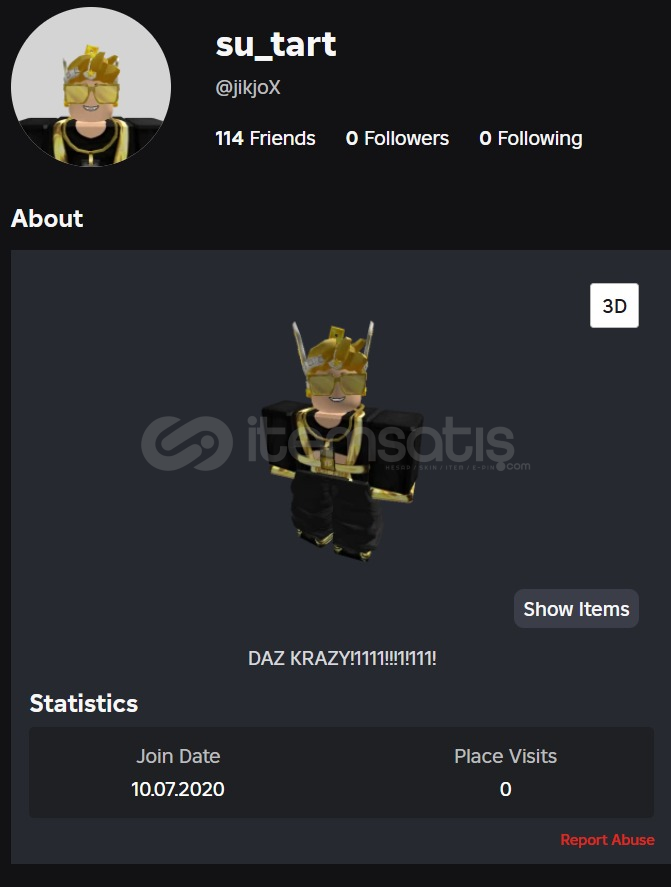Open the 114 Friends list
Screen dimensions: 671x887
(265, 138)
